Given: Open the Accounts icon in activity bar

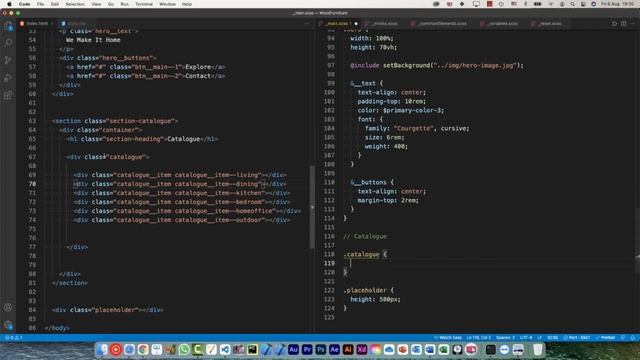Looking at the screenshot, I should coord(8,307).
